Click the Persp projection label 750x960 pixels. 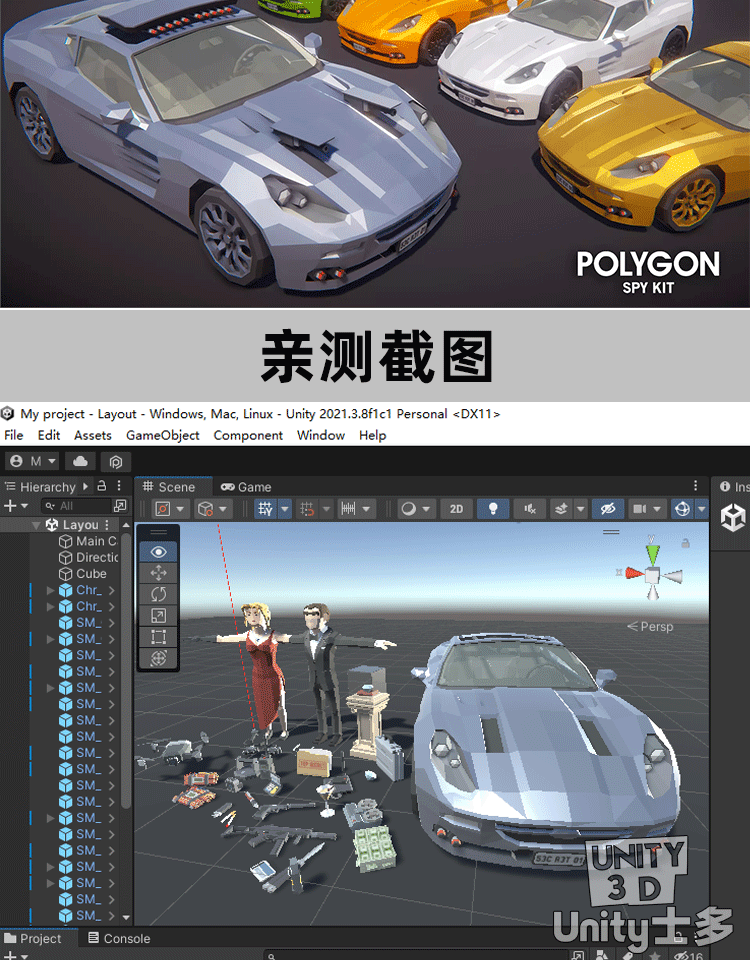[650, 626]
